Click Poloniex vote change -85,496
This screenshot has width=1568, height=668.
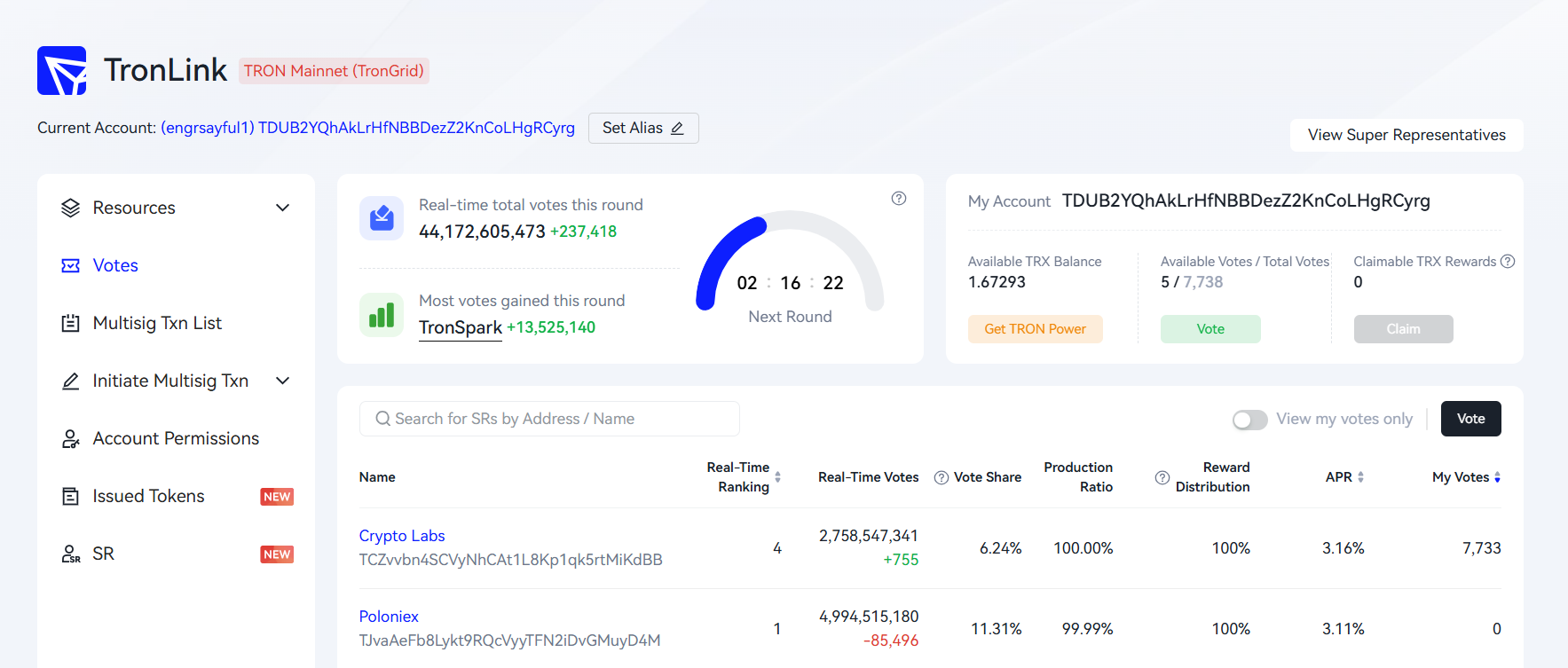point(891,640)
